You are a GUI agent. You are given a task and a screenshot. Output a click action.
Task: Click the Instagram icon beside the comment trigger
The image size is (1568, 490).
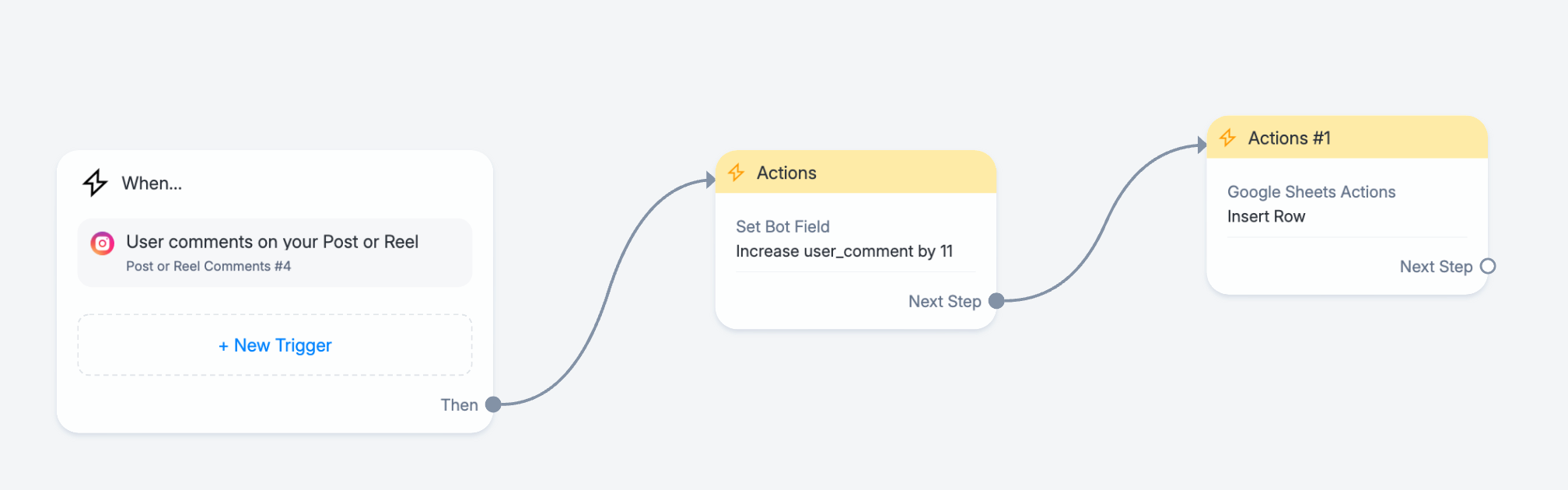click(102, 243)
